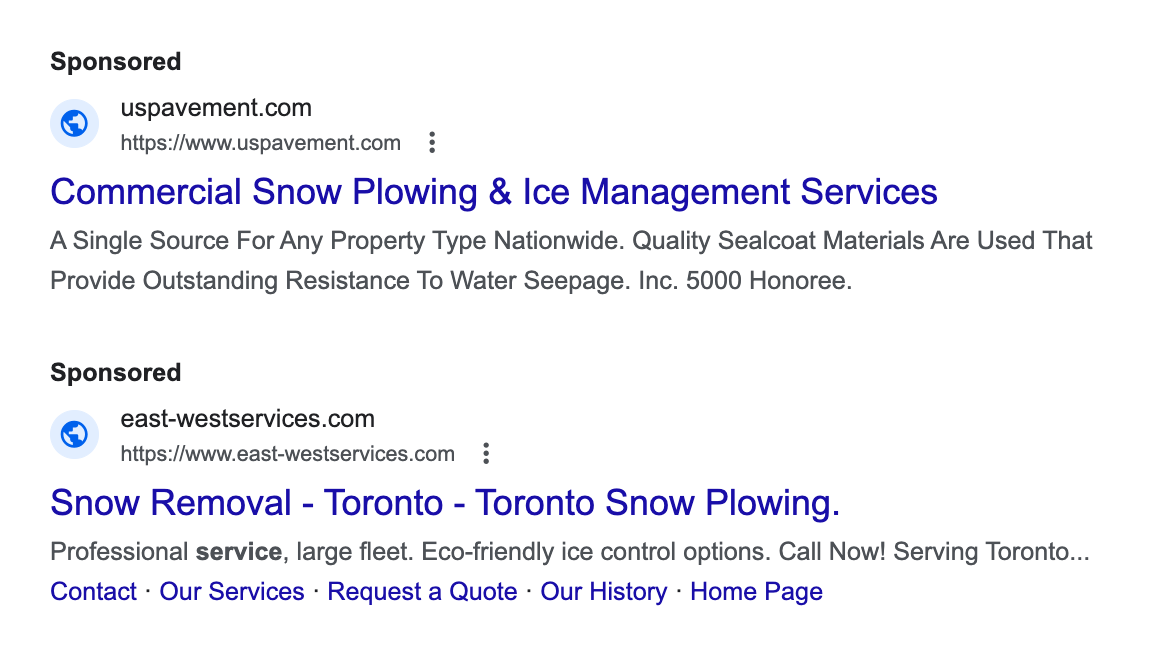
Task: Open Snow Removal - Toronto ad headline
Action: coord(445,503)
